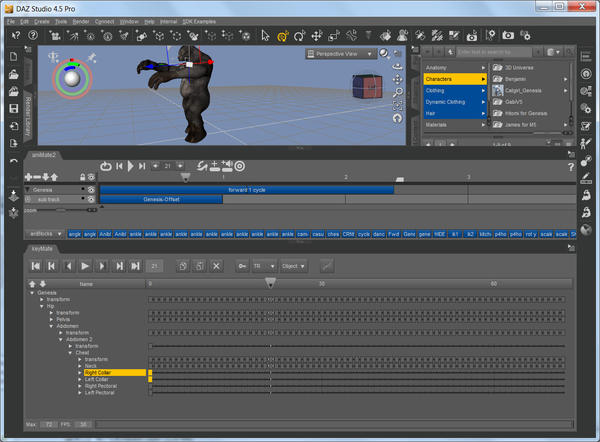Jump to first frame in keyMate
This screenshot has height=442, width=600.
point(36,266)
